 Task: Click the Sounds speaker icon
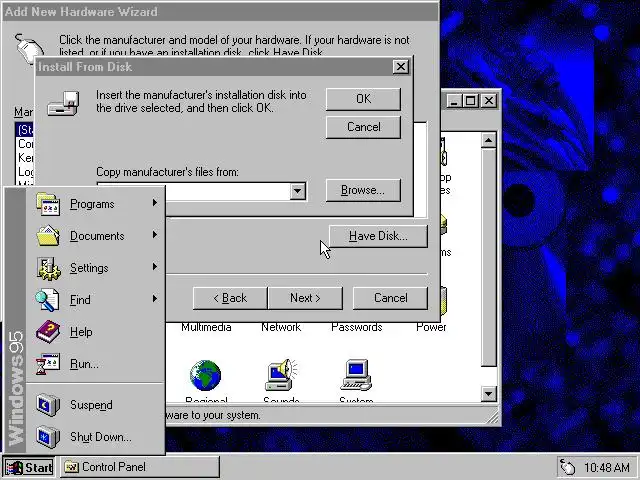pos(281,375)
